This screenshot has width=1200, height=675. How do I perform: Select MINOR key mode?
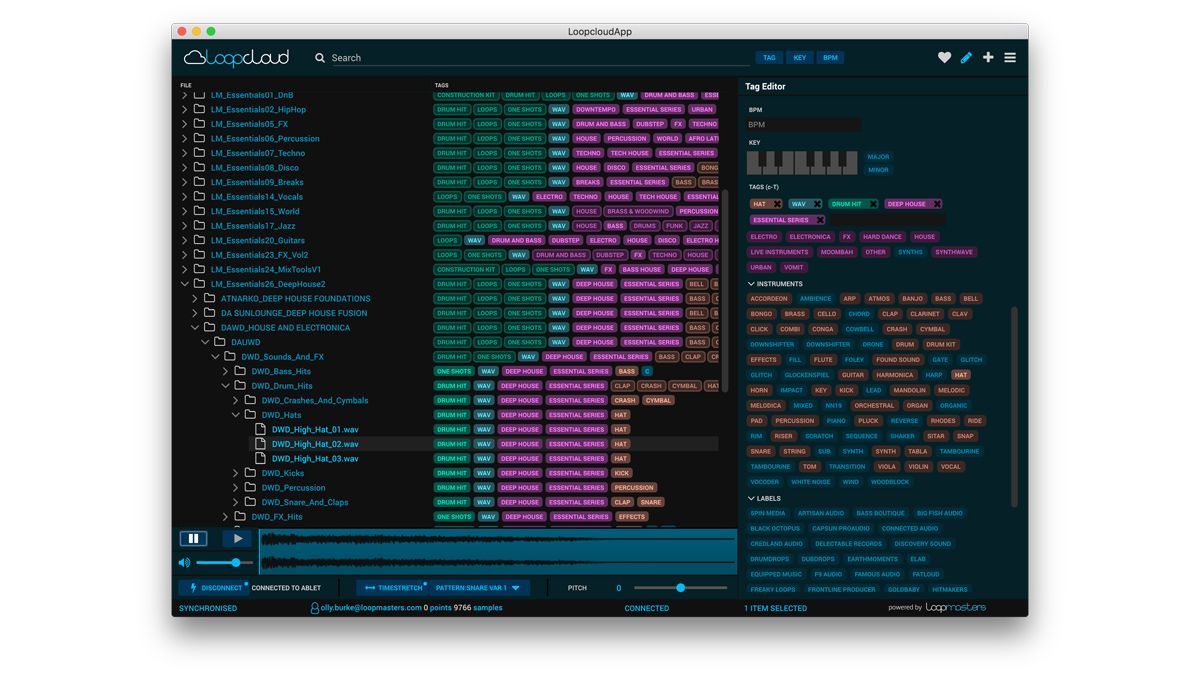click(x=878, y=170)
